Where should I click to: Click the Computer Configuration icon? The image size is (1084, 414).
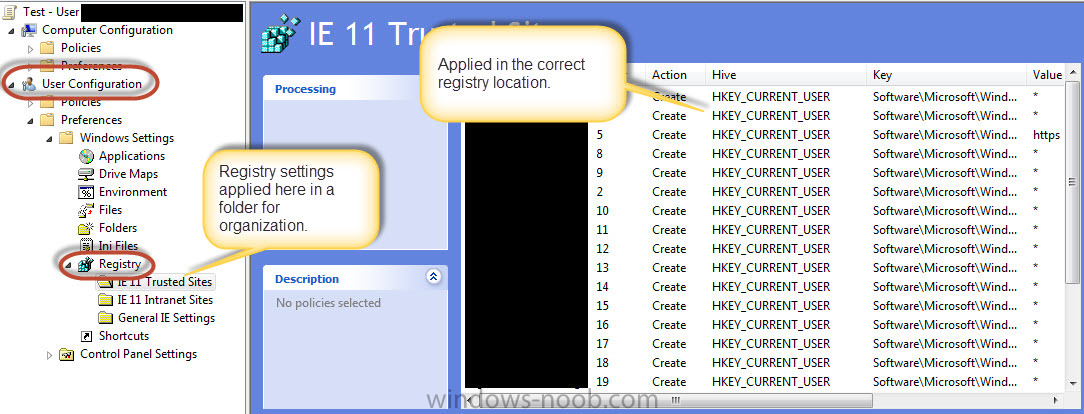(29, 30)
